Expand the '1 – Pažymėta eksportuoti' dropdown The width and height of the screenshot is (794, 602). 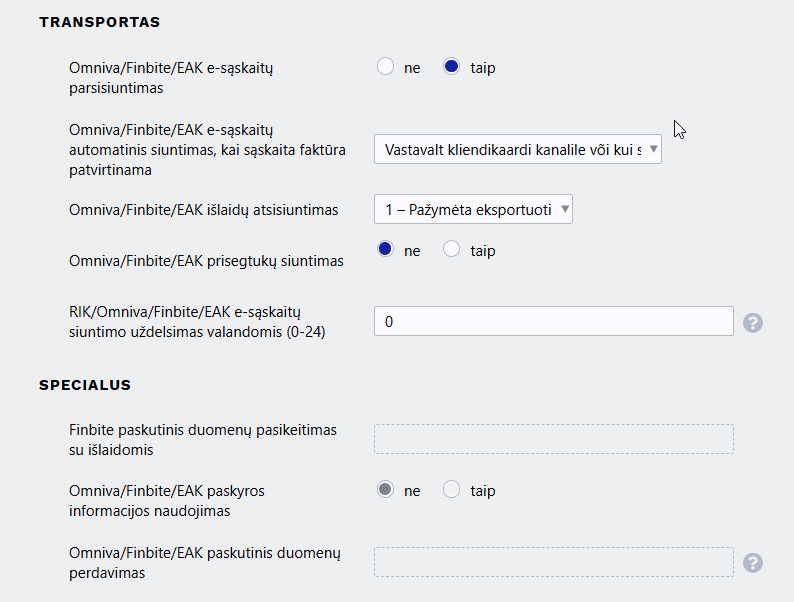(473, 209)
